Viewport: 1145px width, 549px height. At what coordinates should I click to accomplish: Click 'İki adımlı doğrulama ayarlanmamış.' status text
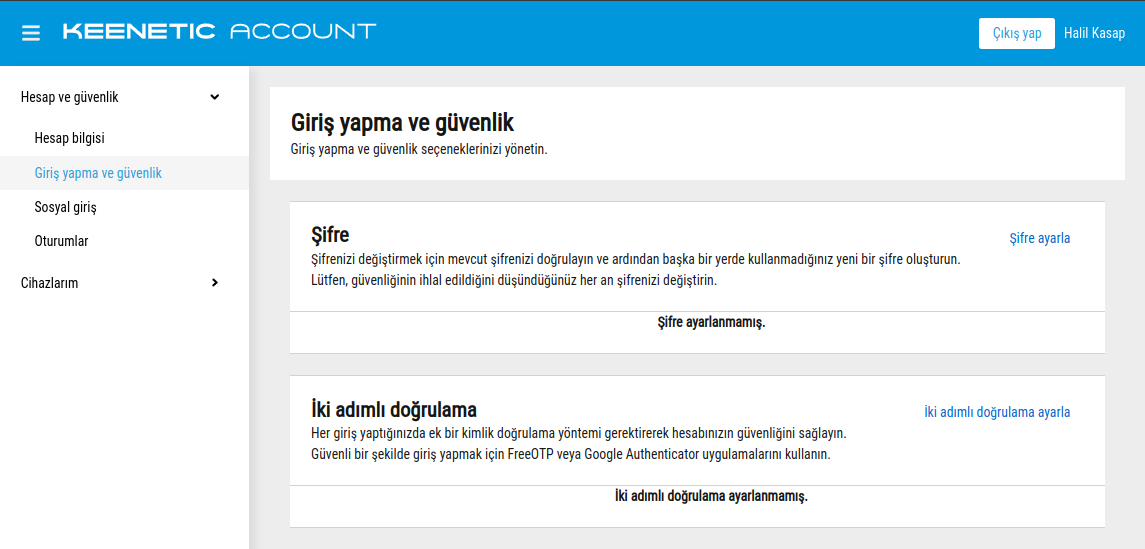pyautogui.click(x=711, y=496)
